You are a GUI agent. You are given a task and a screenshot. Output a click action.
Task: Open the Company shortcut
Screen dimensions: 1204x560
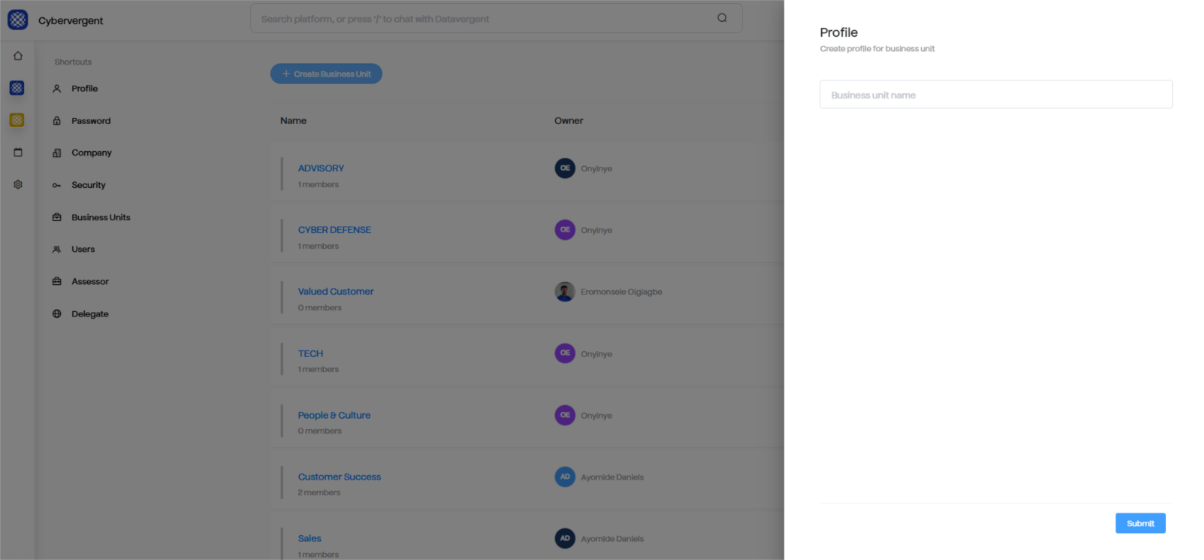pos(91,153)
